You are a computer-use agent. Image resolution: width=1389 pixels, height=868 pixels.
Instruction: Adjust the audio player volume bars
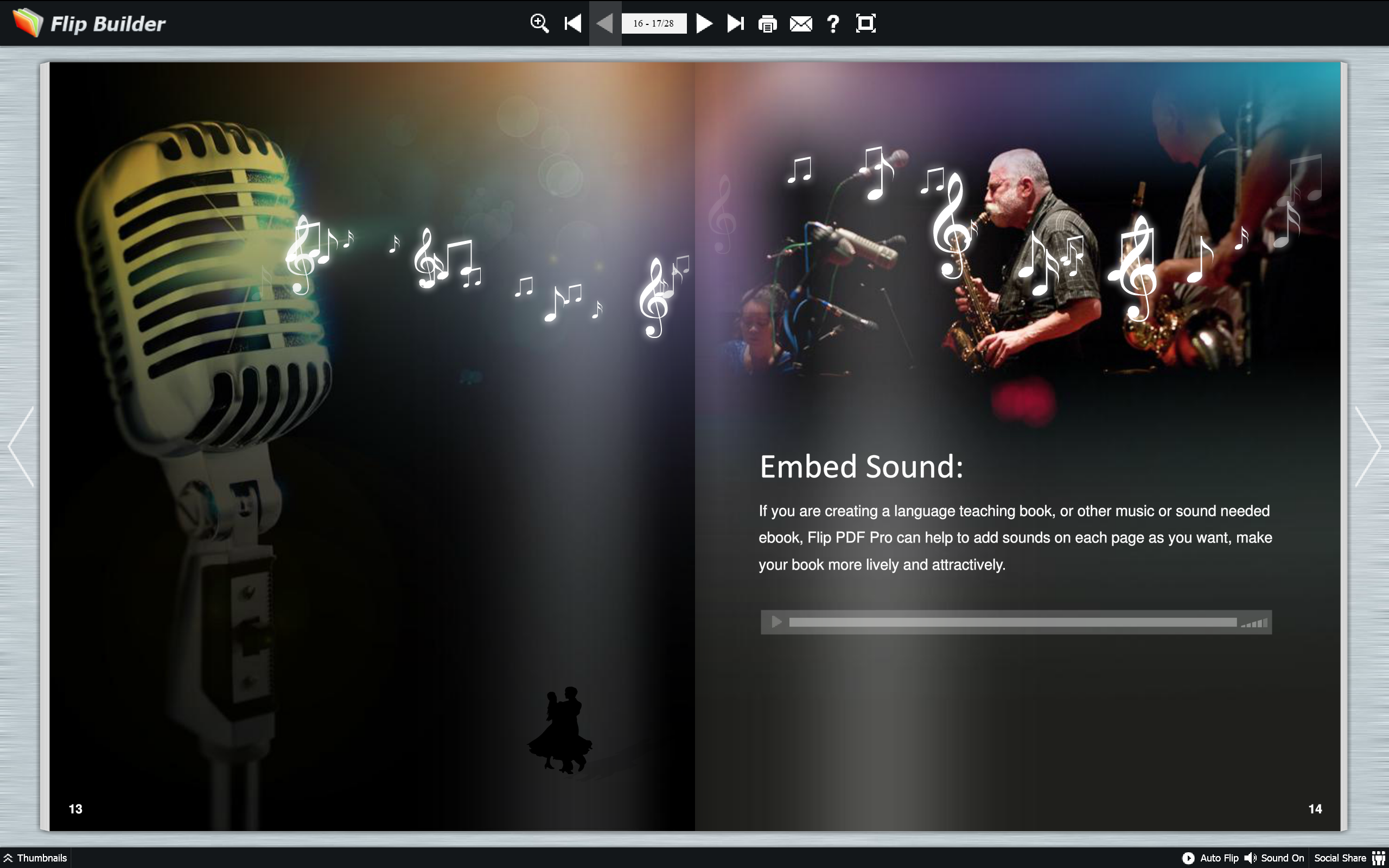coord(1254,623)
